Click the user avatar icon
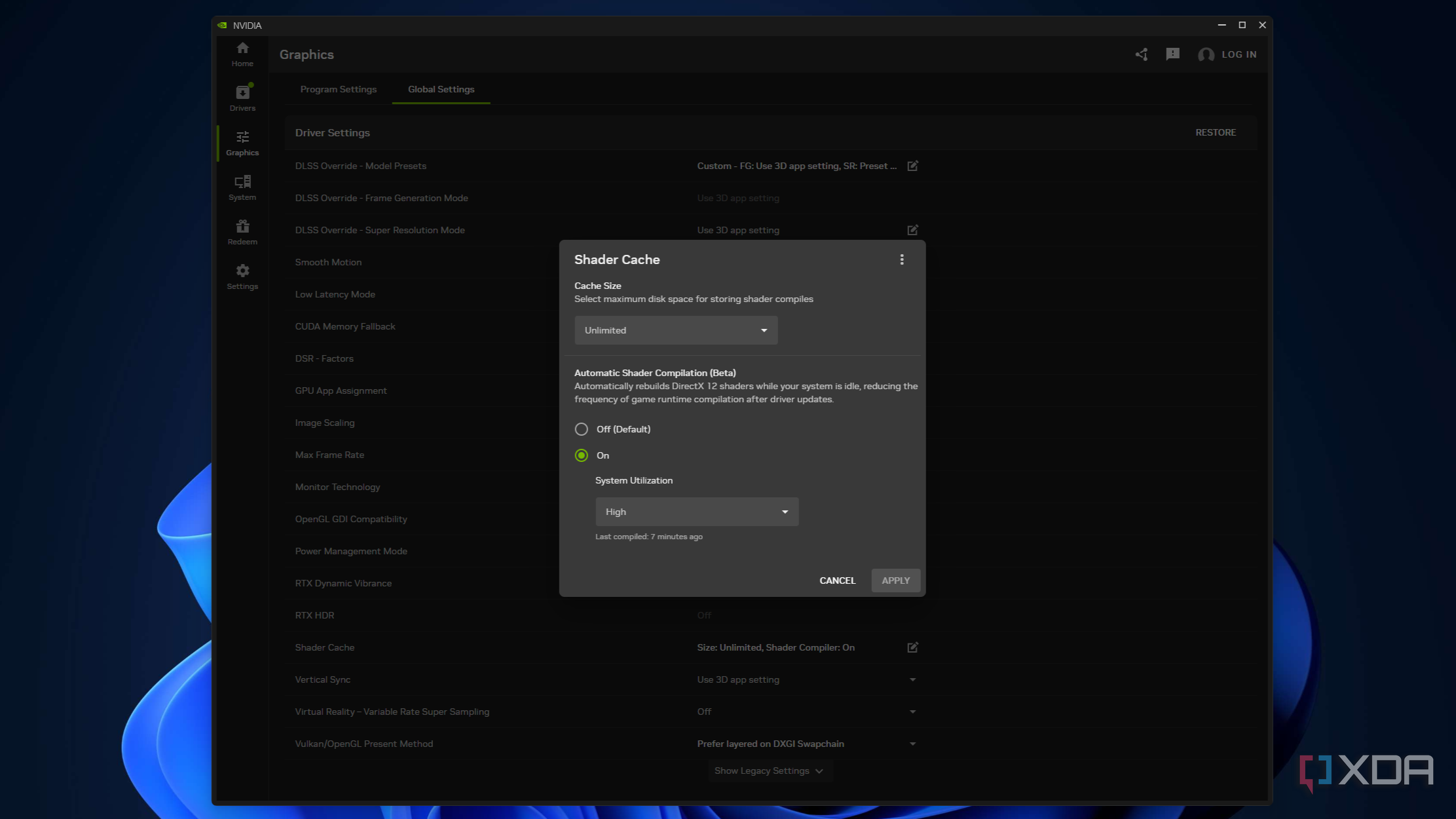Image resolution: width=1456 pixels, height=819 pixels. coord(1206,54)
